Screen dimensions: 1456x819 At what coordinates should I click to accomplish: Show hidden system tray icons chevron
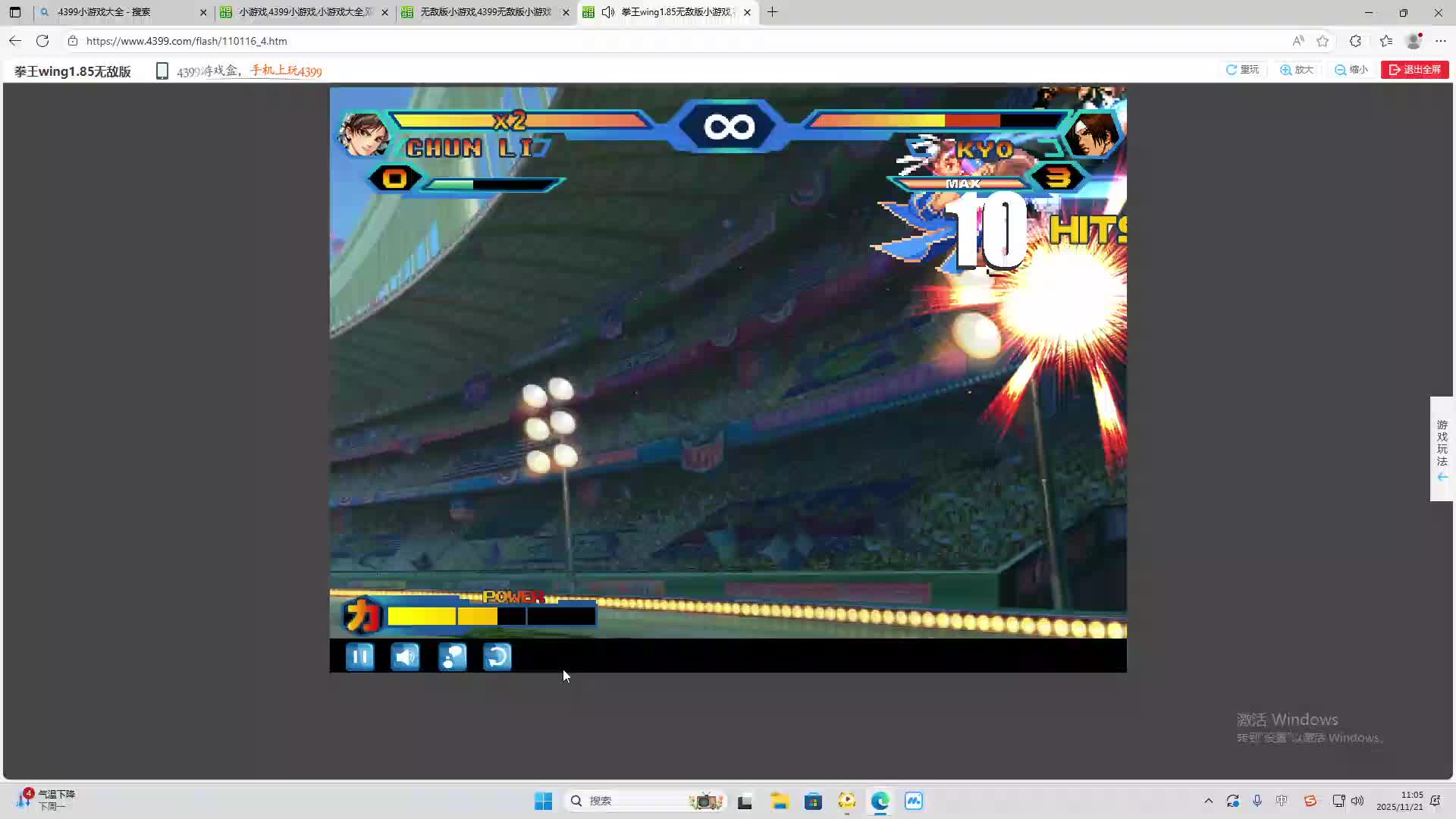[1208, 801]
